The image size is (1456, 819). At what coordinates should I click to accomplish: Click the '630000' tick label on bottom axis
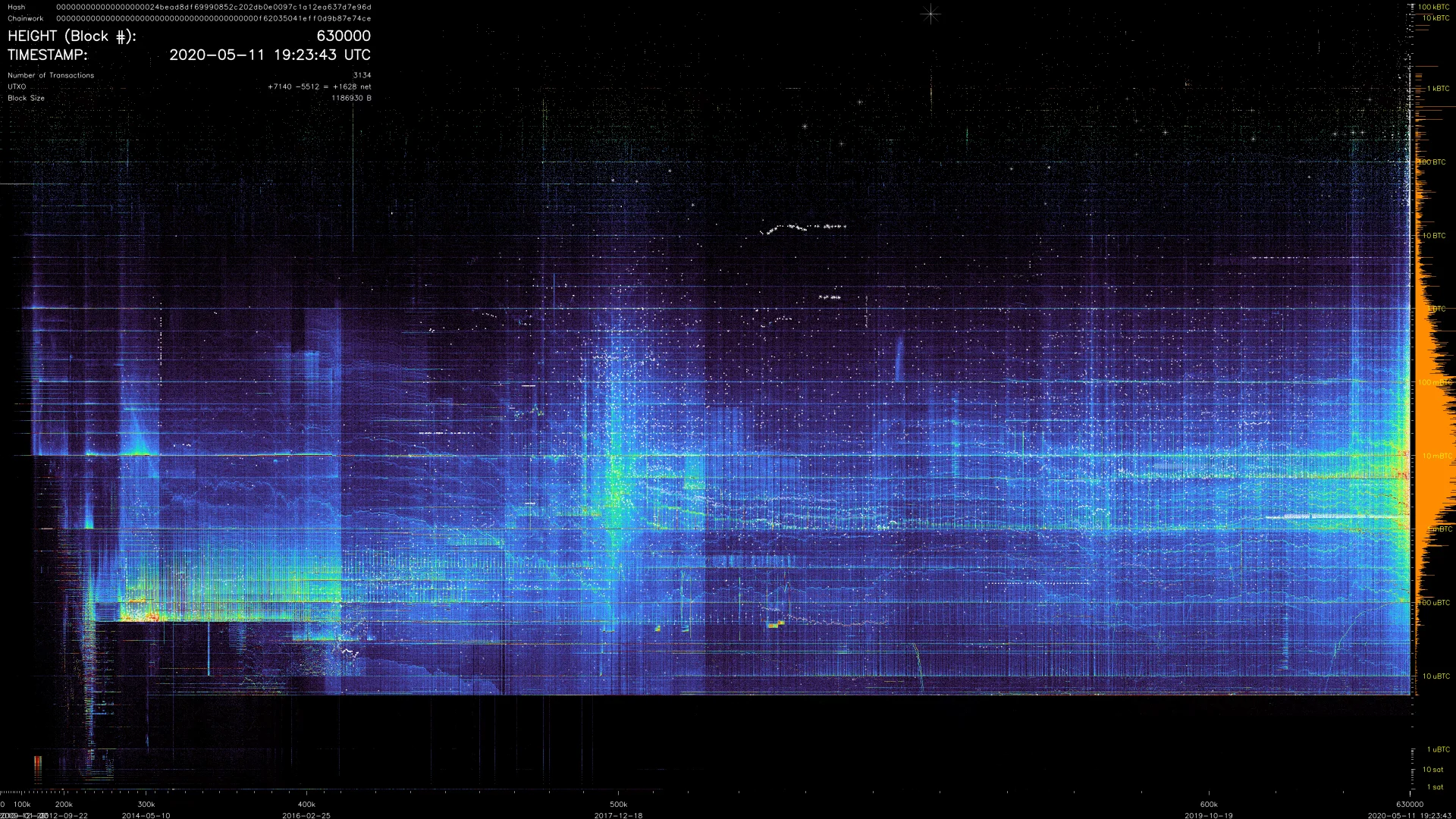[1410, 805]
